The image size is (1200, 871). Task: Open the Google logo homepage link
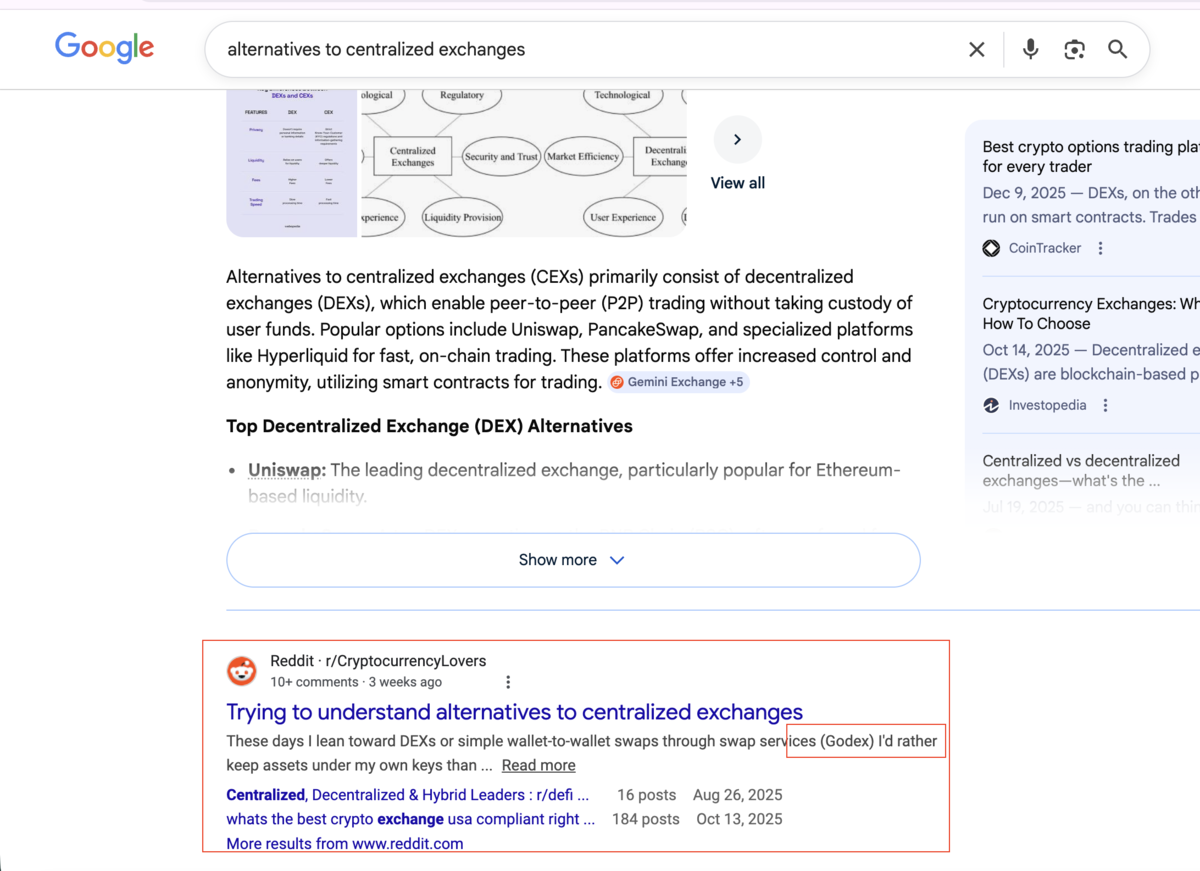(x=104, y=47)
